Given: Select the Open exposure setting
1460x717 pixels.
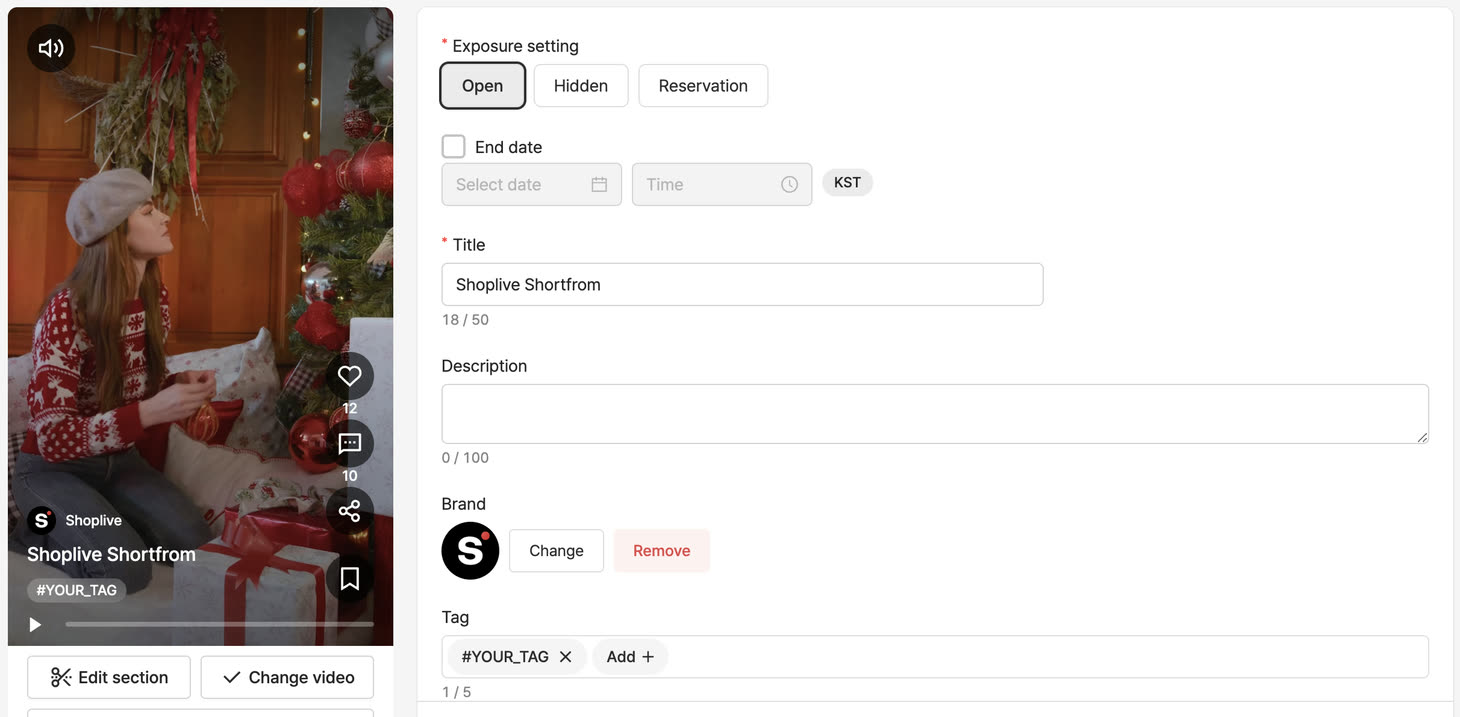Looking at the screenshot, I should pyautogui.click(x=483, y=86).
